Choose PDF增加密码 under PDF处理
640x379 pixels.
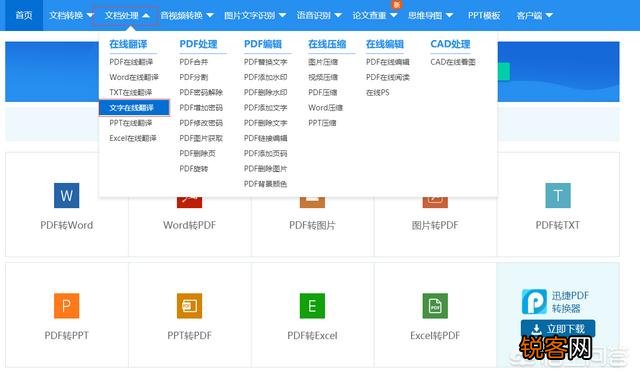201,108
